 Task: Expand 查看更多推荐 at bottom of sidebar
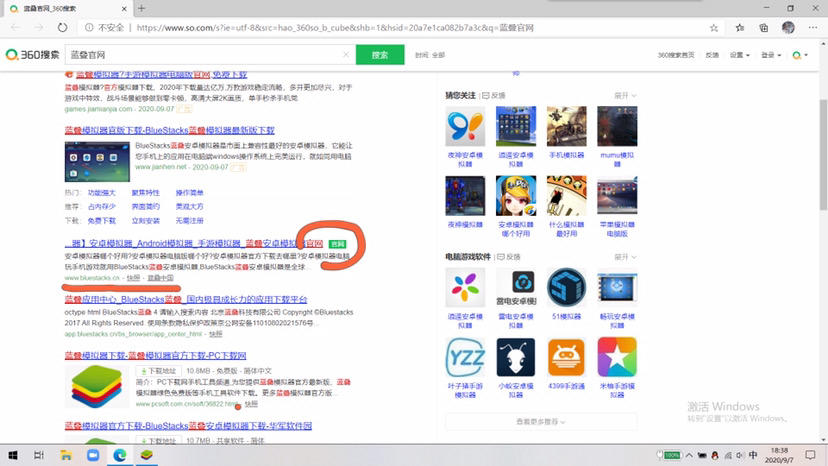(x=540, y=421)
